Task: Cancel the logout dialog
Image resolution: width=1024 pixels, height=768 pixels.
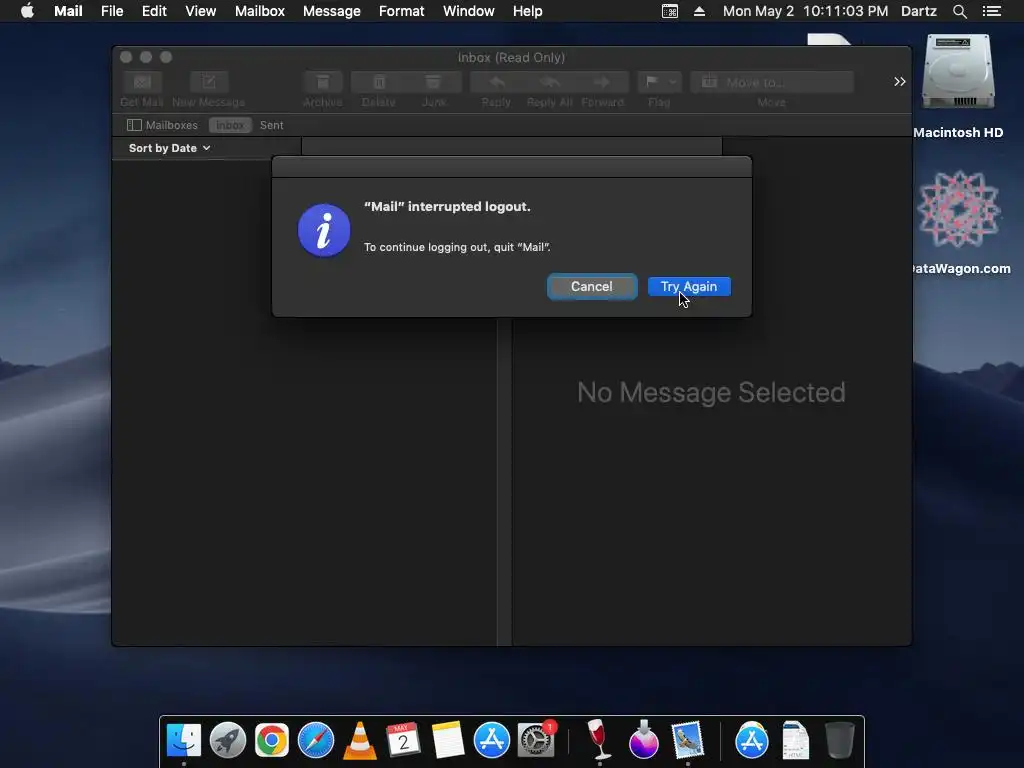Action: tap(592, 287)
